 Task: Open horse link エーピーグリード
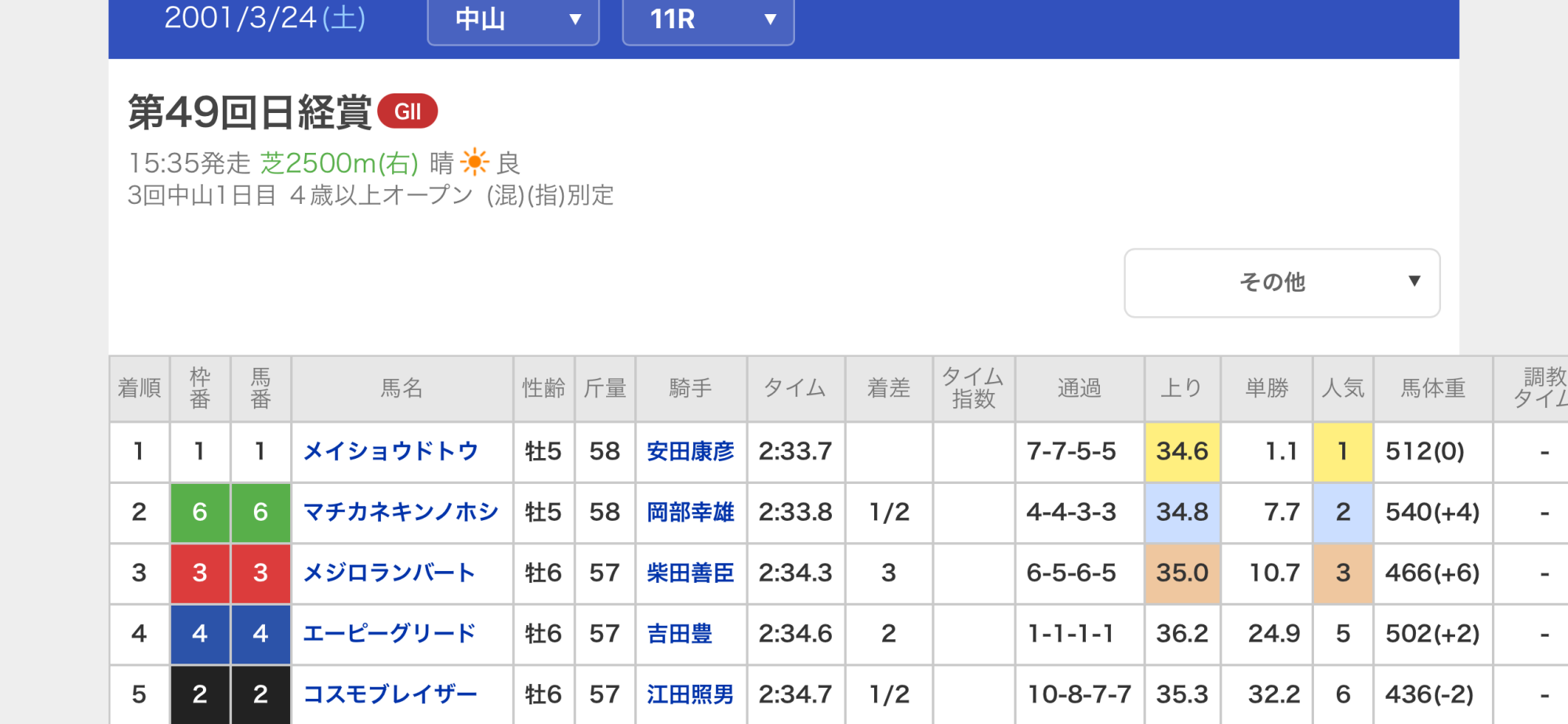[x=389, y=633]
